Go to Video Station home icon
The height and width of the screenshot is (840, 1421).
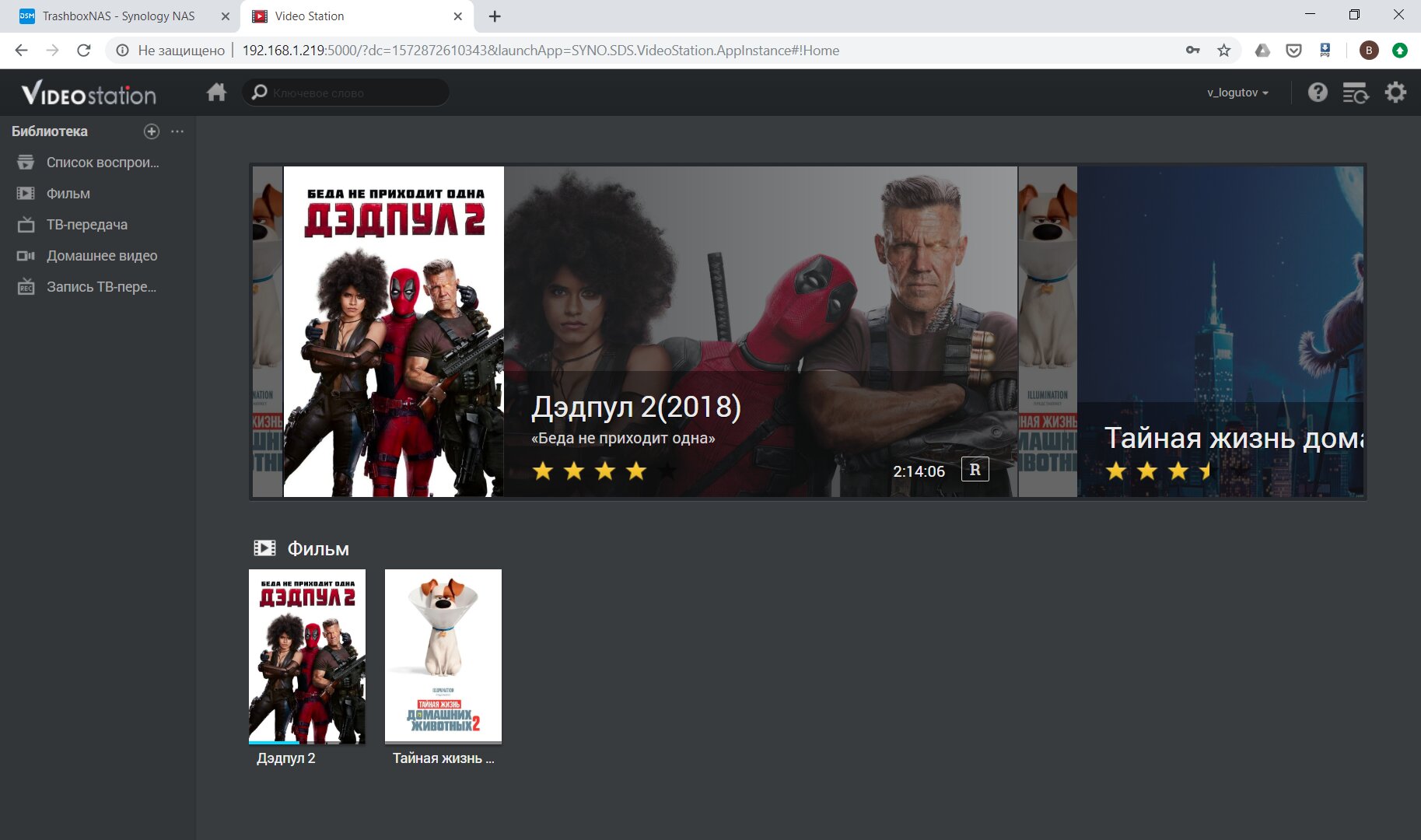216,93
